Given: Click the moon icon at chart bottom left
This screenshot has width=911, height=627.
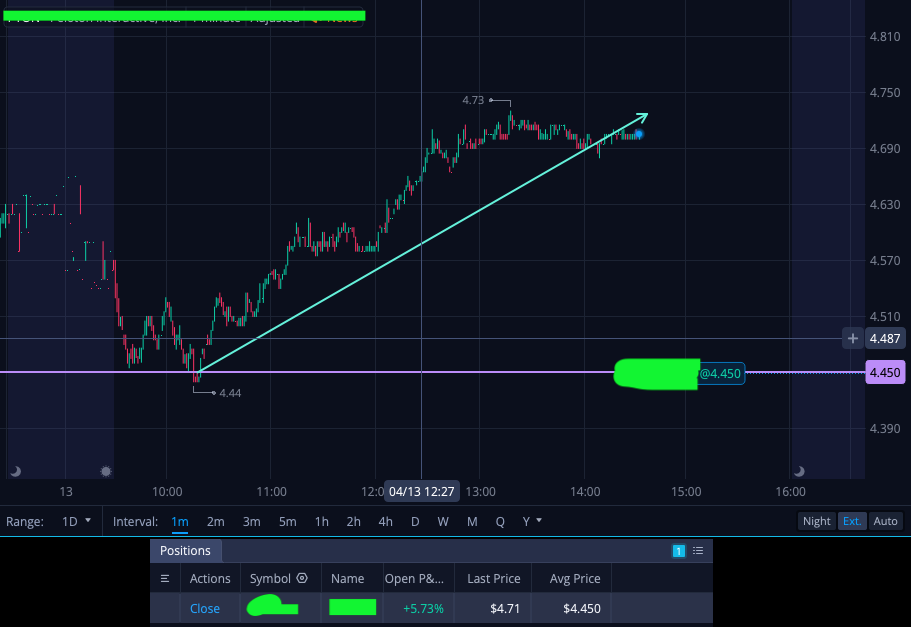Looking at the screenshot, I should point(16,471).
